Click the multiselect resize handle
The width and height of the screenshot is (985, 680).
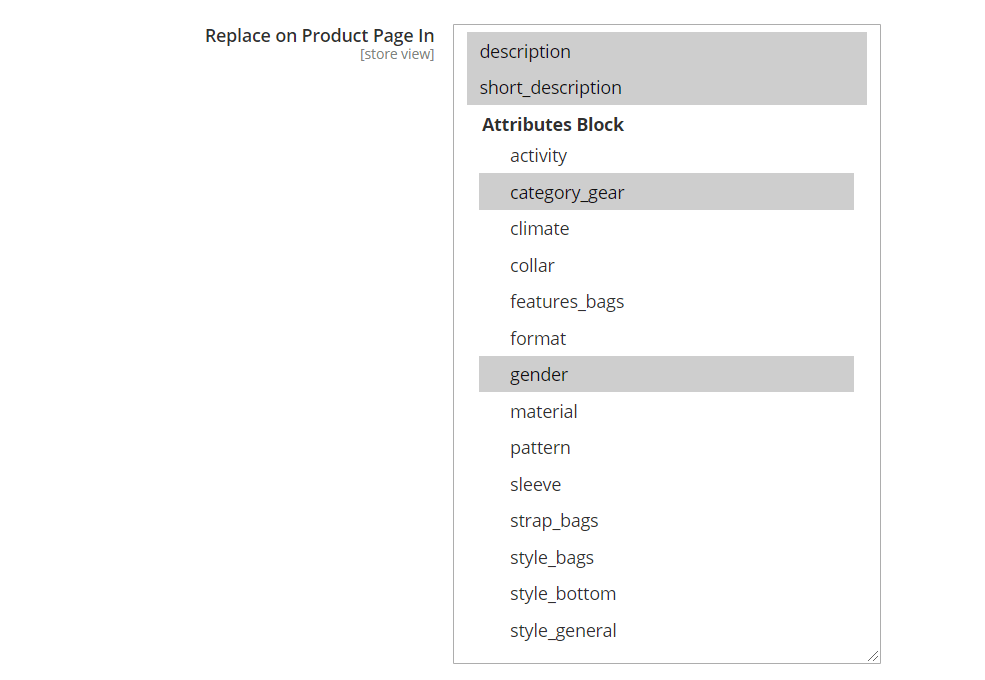[x=873, y=656]
